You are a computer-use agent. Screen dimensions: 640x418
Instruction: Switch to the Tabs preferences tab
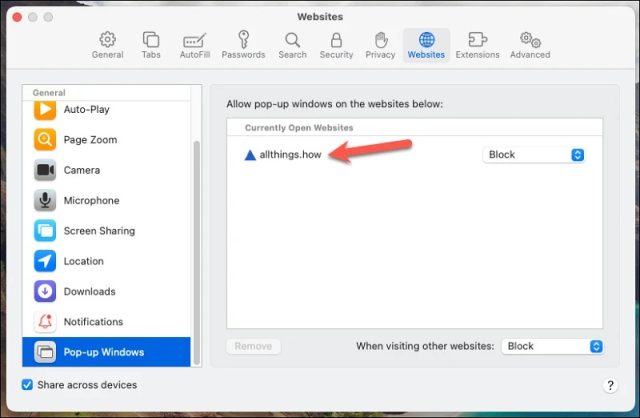pos(151,45)
